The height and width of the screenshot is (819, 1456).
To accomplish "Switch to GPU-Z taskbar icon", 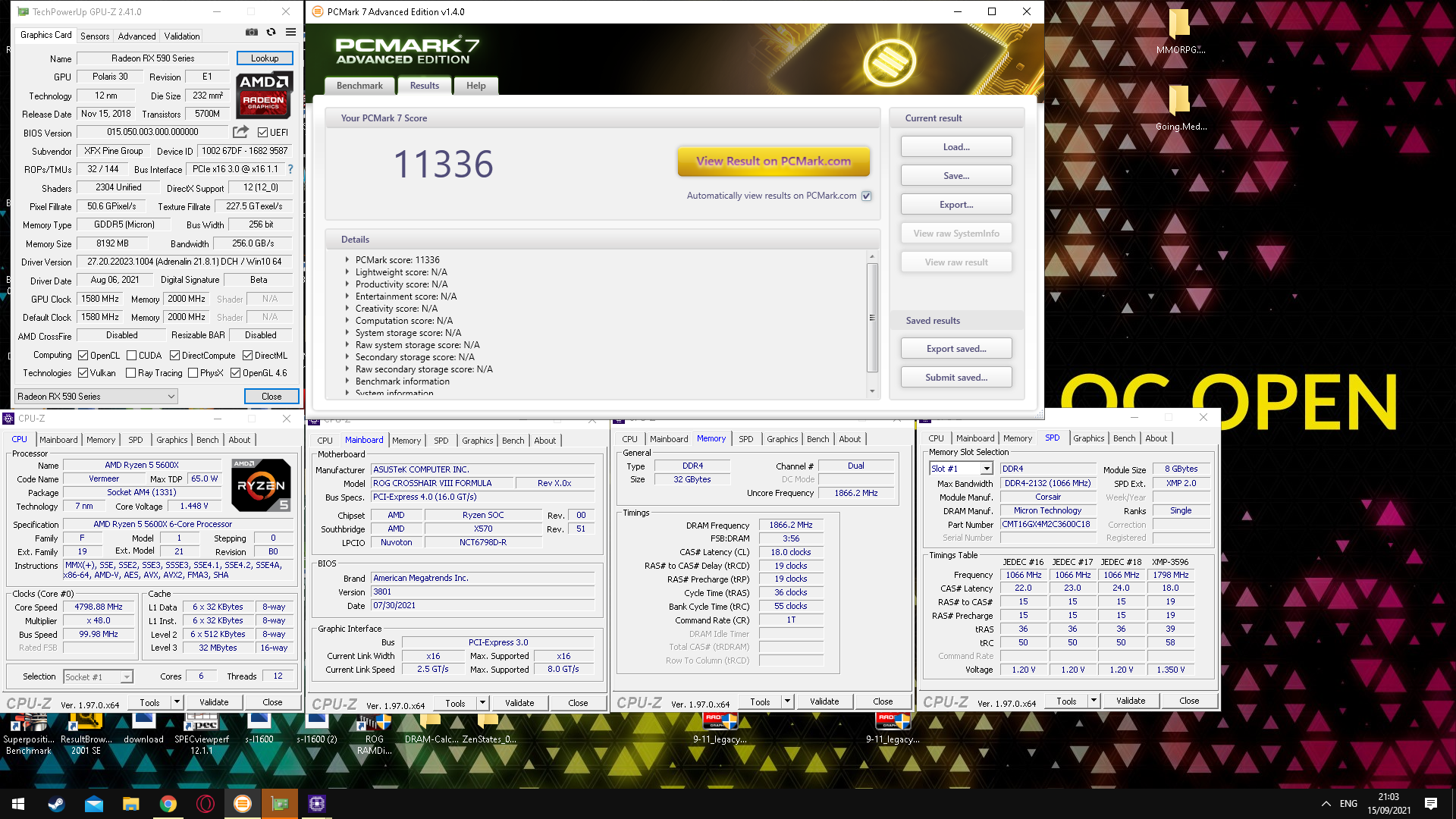I will [x=279, y=804].
